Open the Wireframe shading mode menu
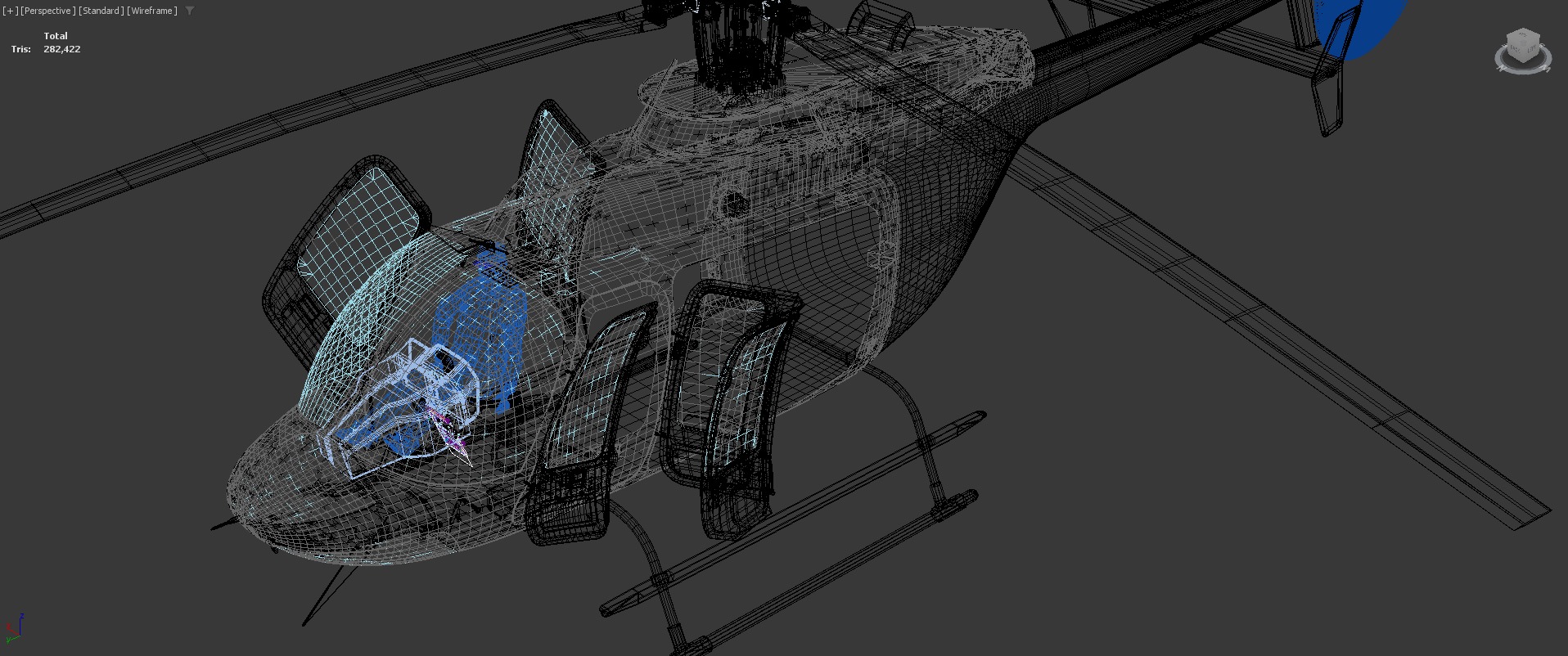 [x=152, y=11]
